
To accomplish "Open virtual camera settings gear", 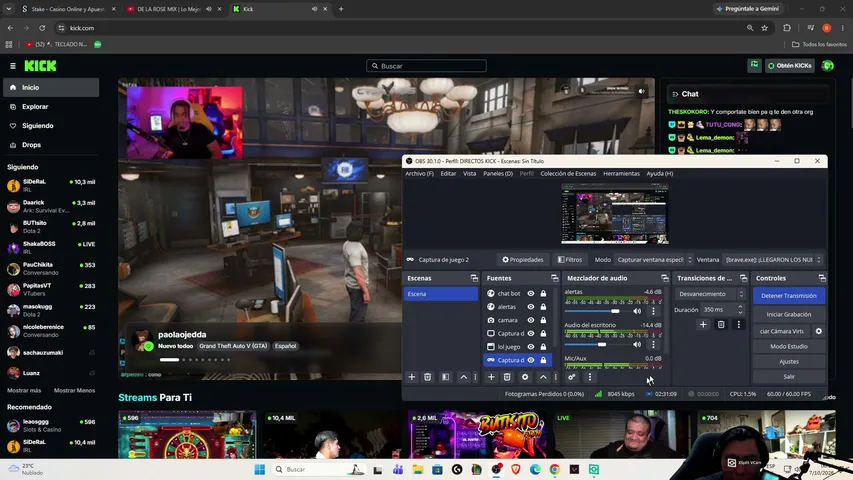I will [819, 331].
